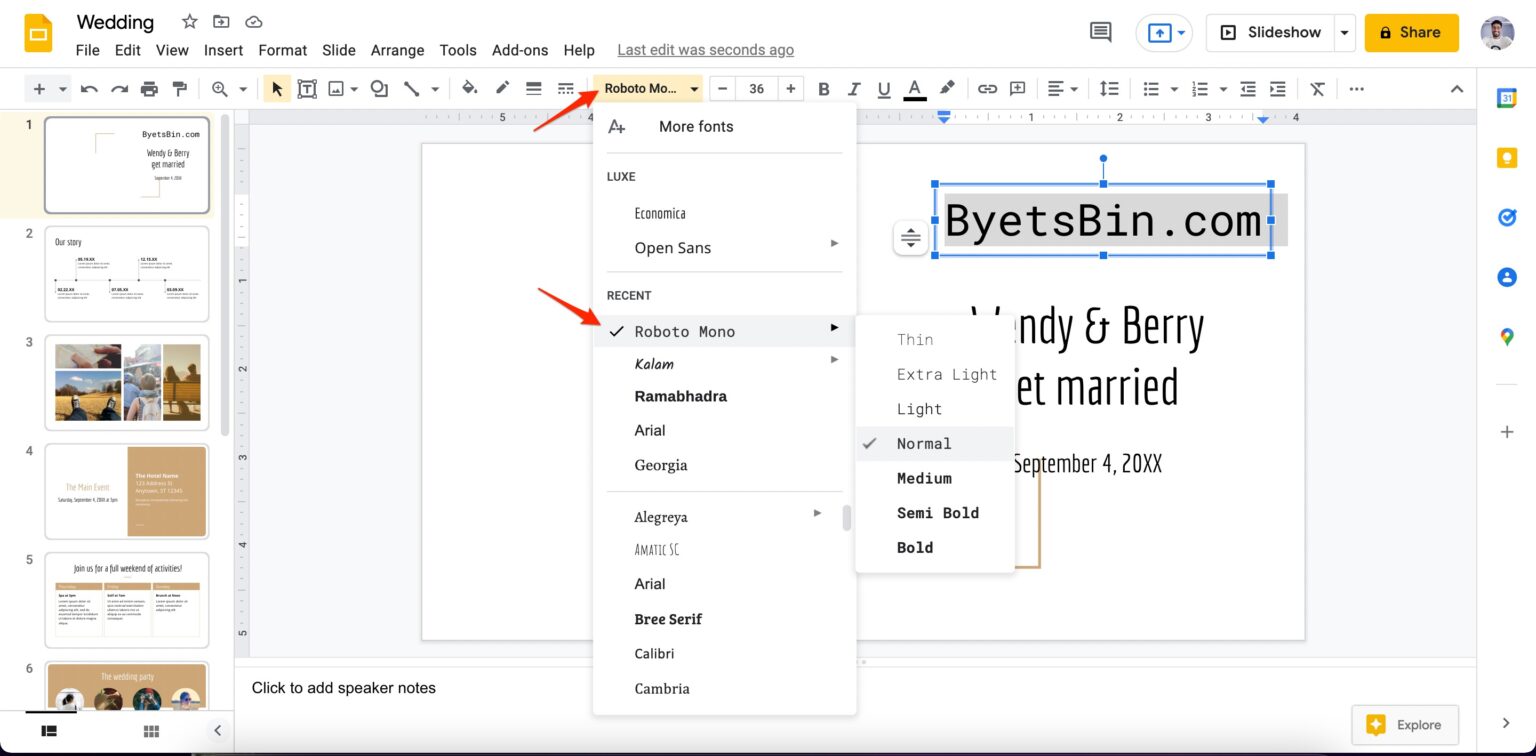This screenshot has width=1536, height=756.
Task: Open the Format menu
Action: (282, 50)
